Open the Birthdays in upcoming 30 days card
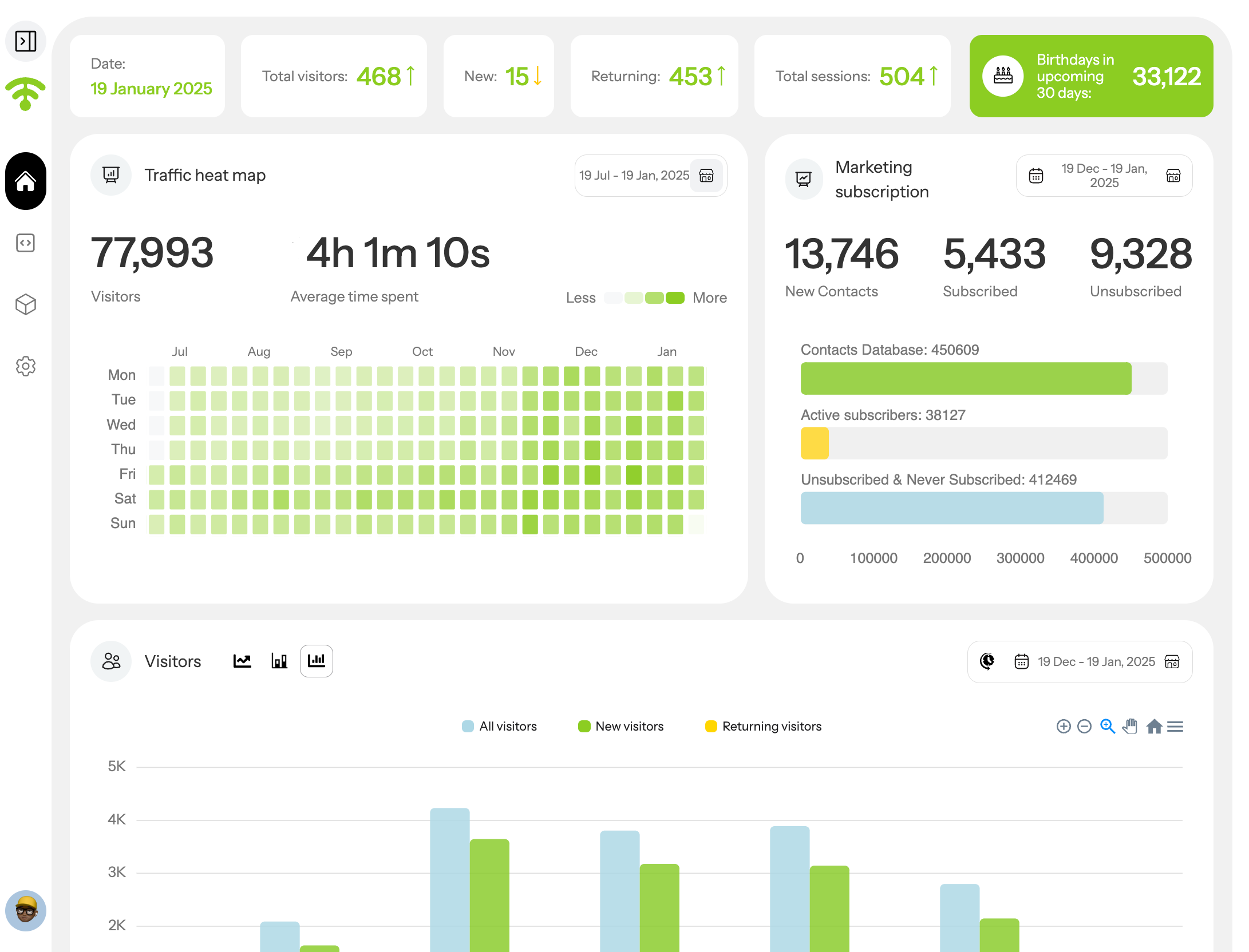This screenshot has width=1249, height=952. pyautogui.click(x=1091, y=76)
